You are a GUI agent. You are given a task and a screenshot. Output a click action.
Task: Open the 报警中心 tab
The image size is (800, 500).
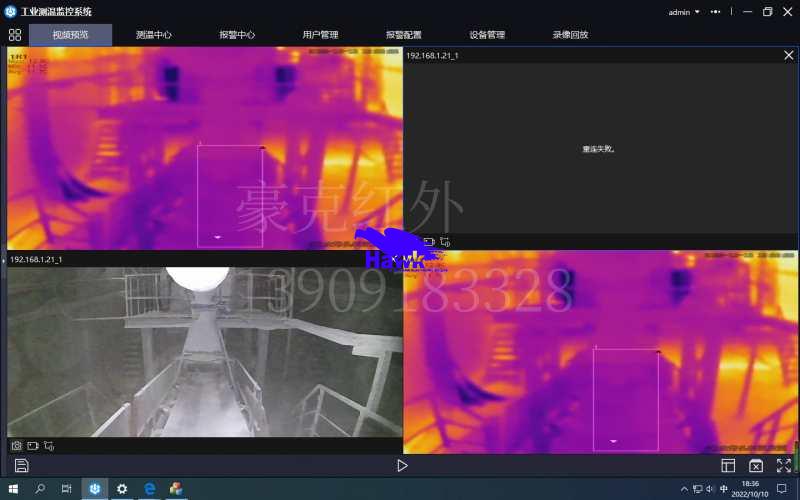point(237,34)
